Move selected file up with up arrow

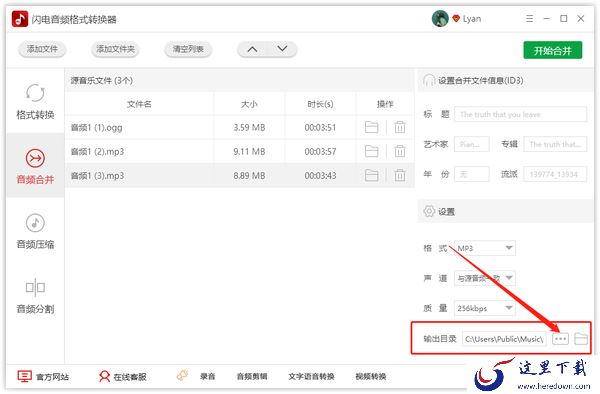(252, 49)
